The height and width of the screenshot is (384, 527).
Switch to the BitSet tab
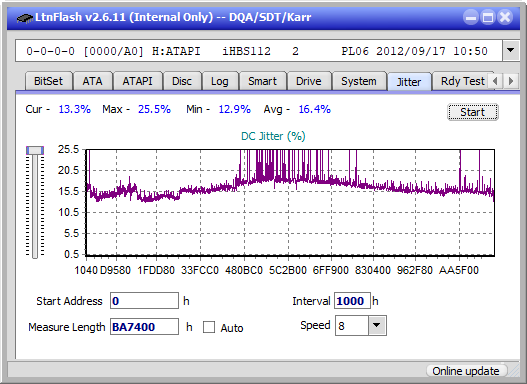point(48,81)
